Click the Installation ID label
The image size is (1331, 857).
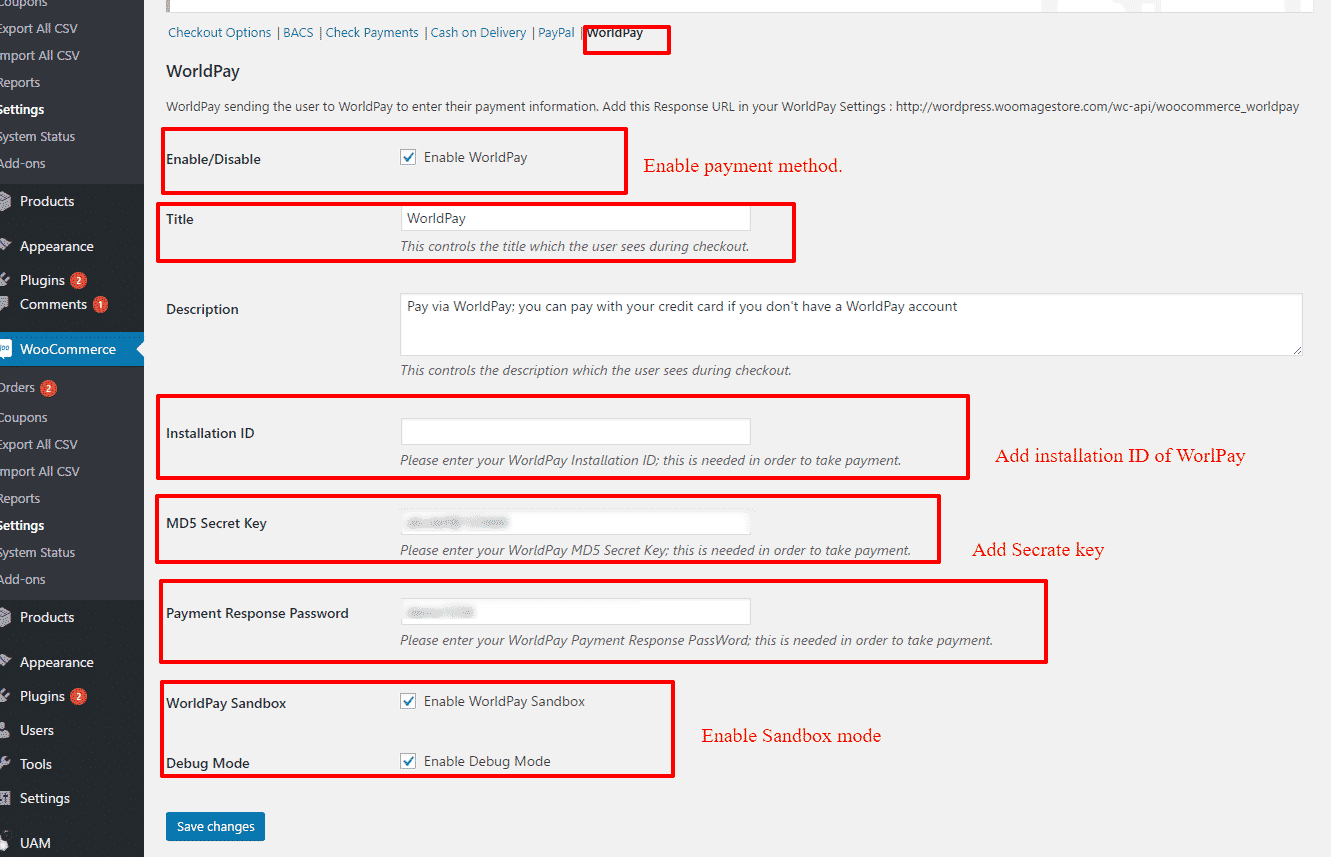[210, 433]
